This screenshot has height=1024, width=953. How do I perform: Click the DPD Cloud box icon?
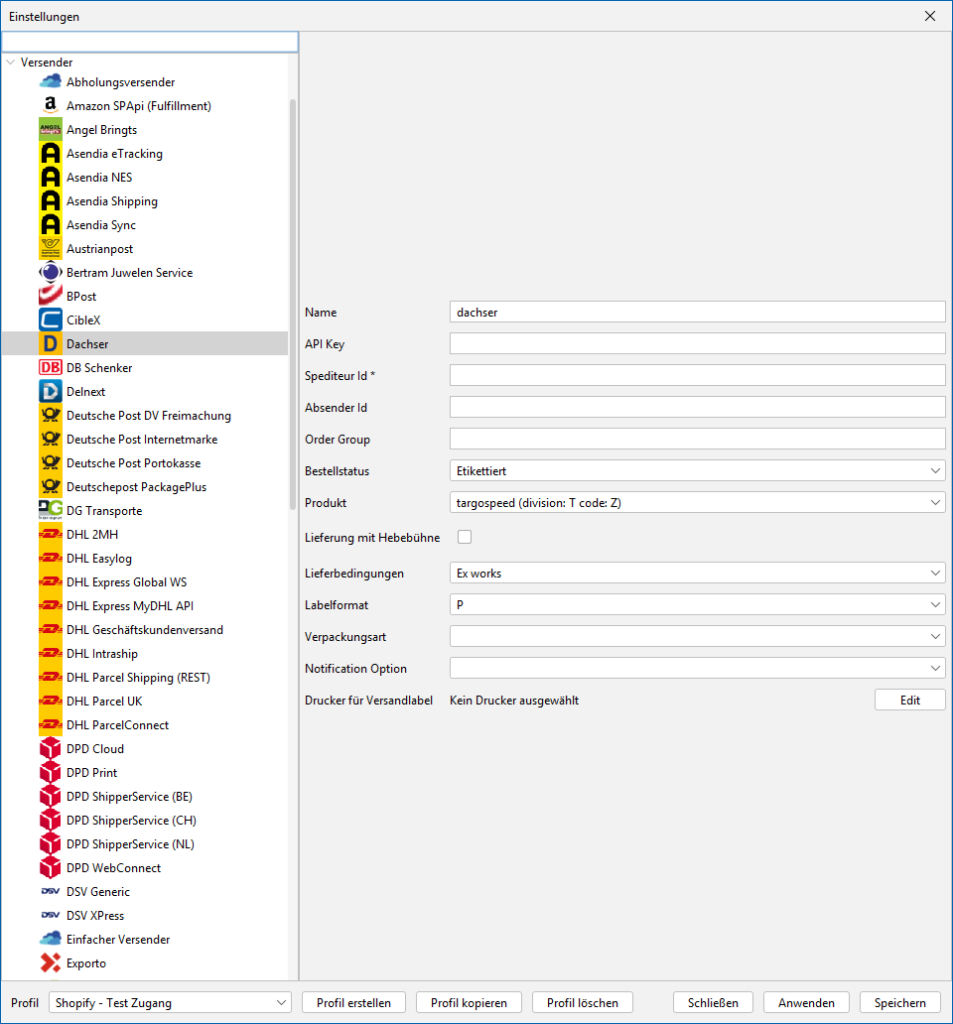(x=50, y=749)
